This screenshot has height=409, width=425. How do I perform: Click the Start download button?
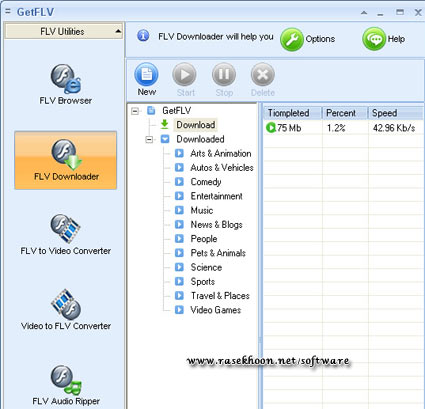(185, 80)
